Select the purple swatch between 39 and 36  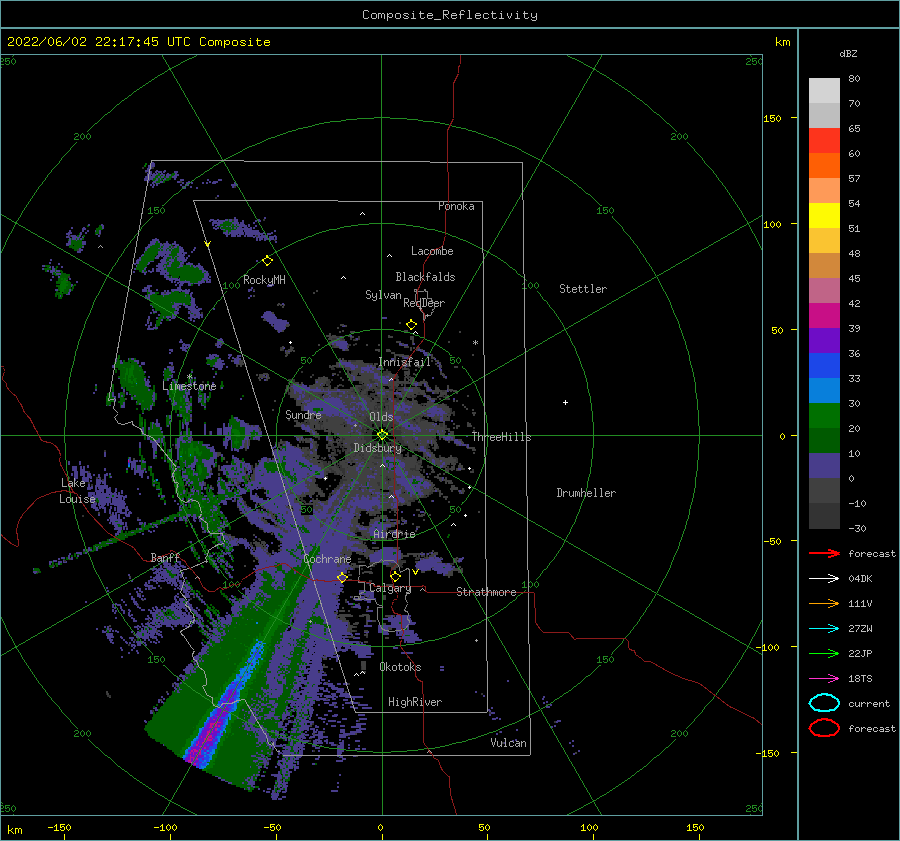(824, 340)
